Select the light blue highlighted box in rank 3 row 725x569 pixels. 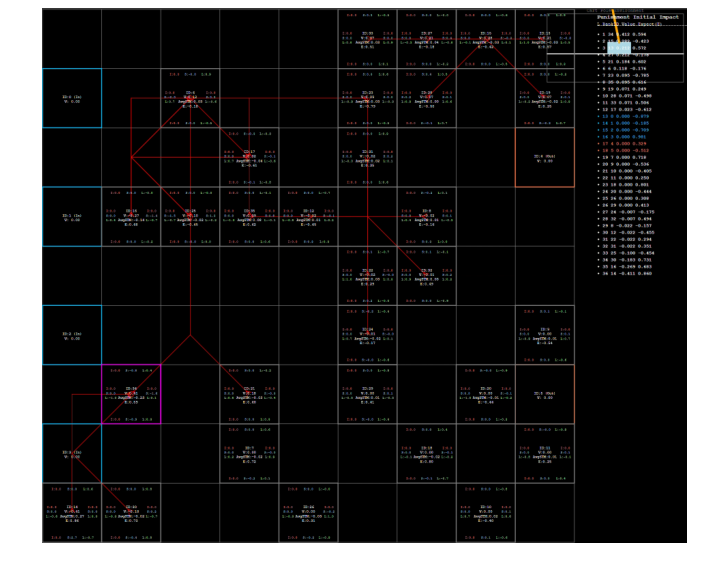pos(617,48)
